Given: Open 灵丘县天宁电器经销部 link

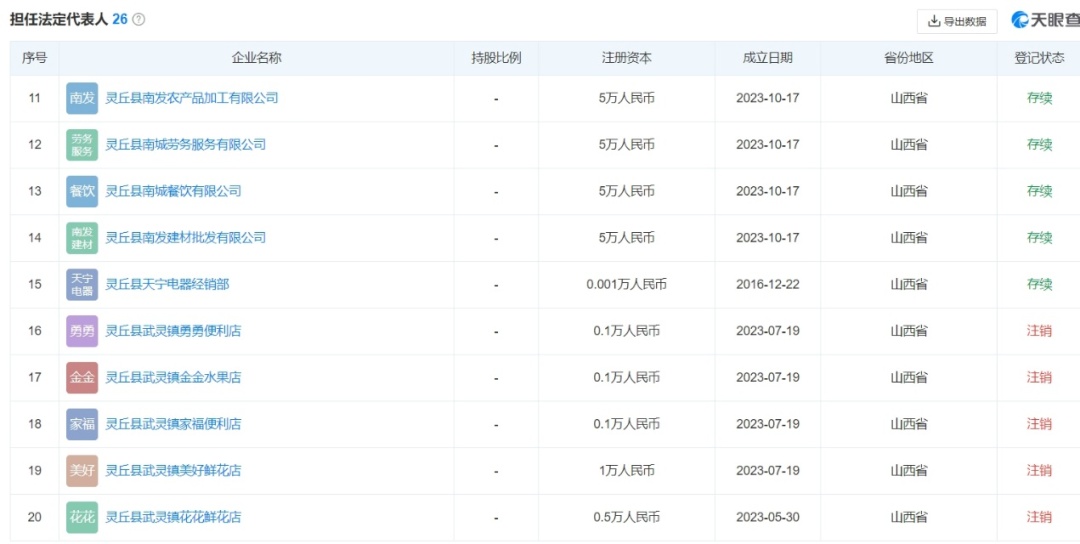Looking at the screenshot, I should point(167,284).
